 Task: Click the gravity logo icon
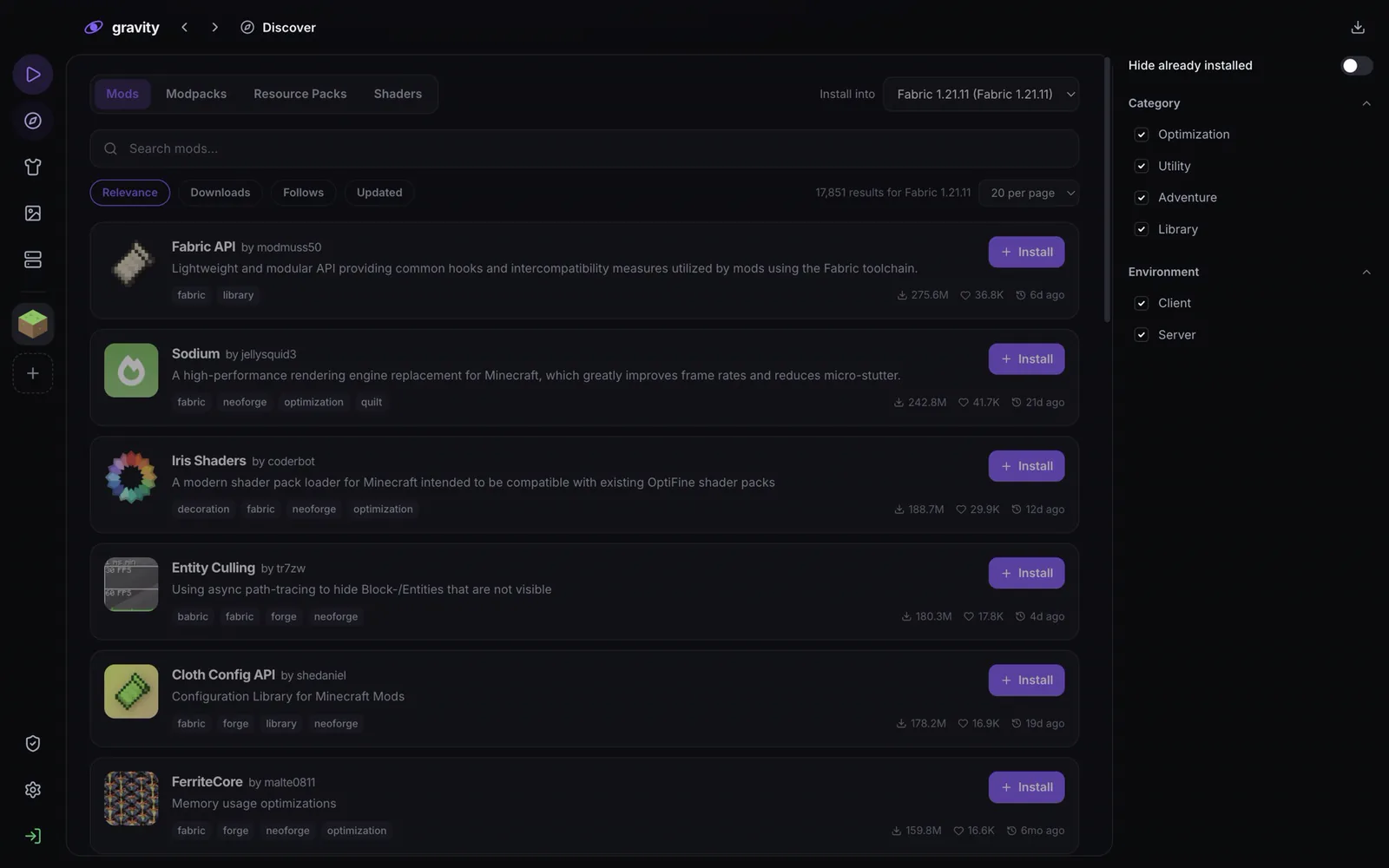point(94,28)
